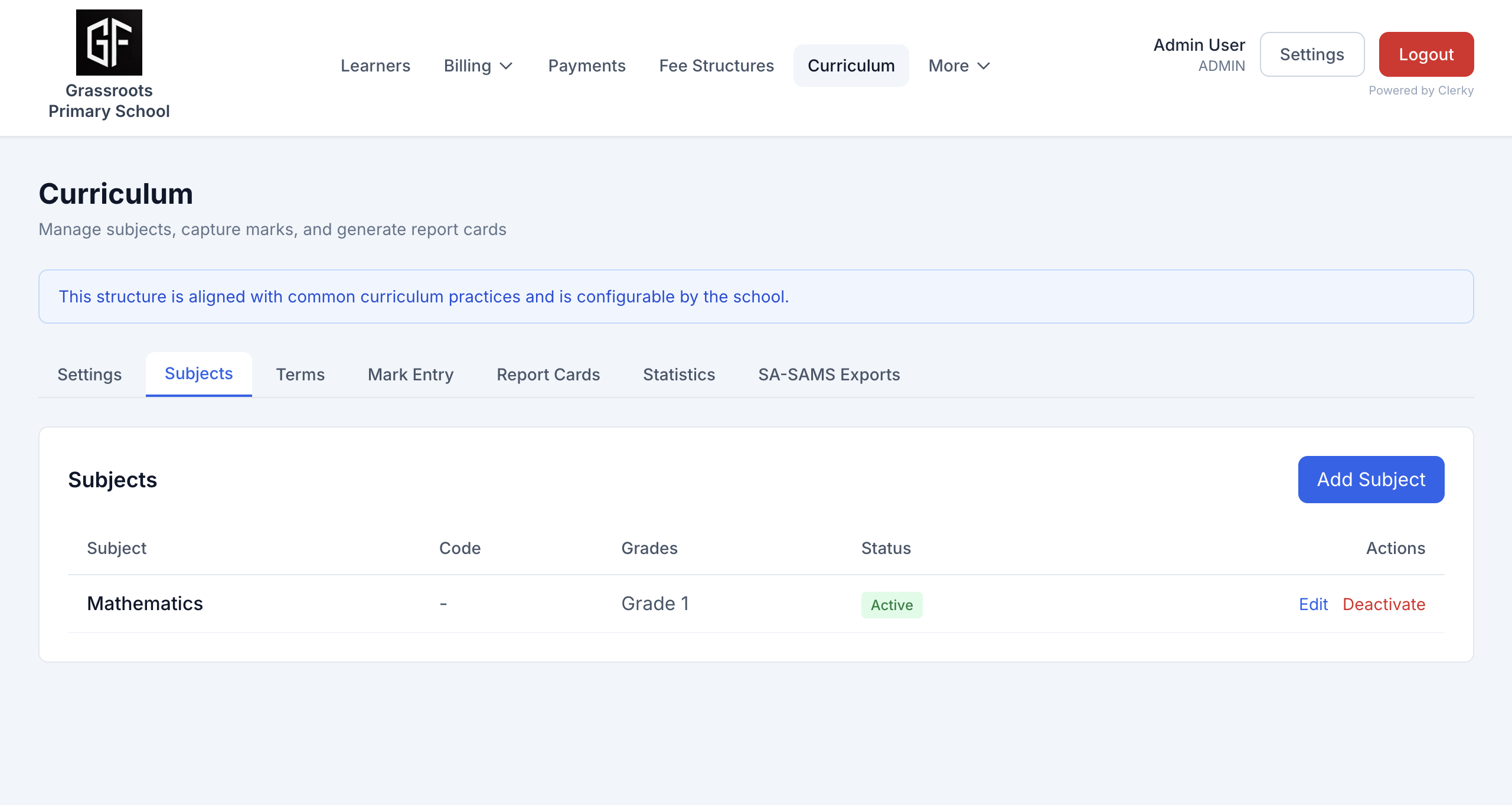Click the Grade 1 cell
Screen dimensions: 1512x805
pos(655,604)
